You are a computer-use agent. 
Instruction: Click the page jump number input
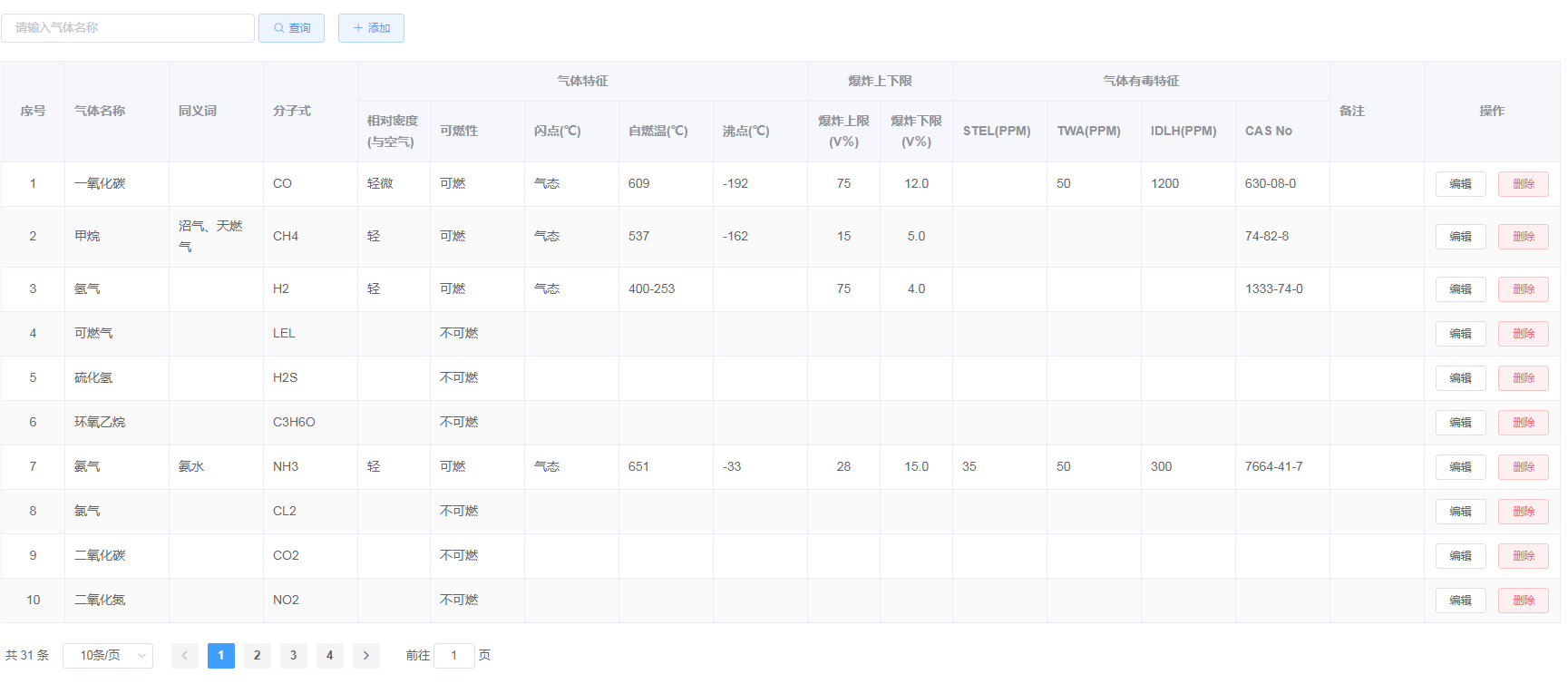point(453,655)
